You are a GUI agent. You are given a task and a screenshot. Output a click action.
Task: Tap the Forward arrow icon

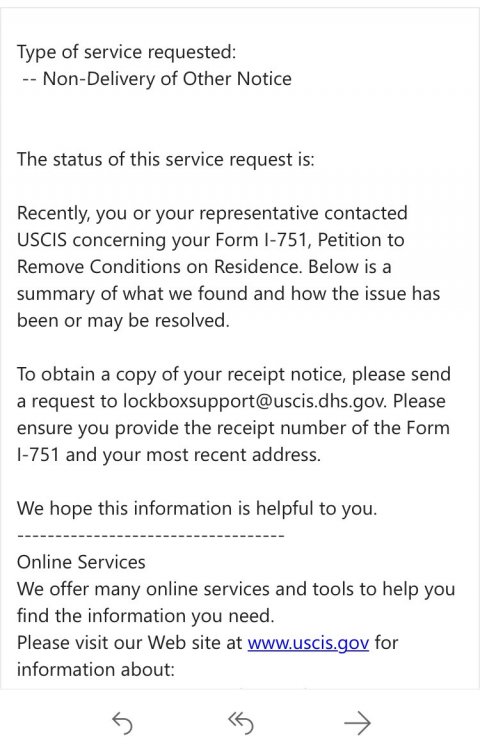click(358, 722)
